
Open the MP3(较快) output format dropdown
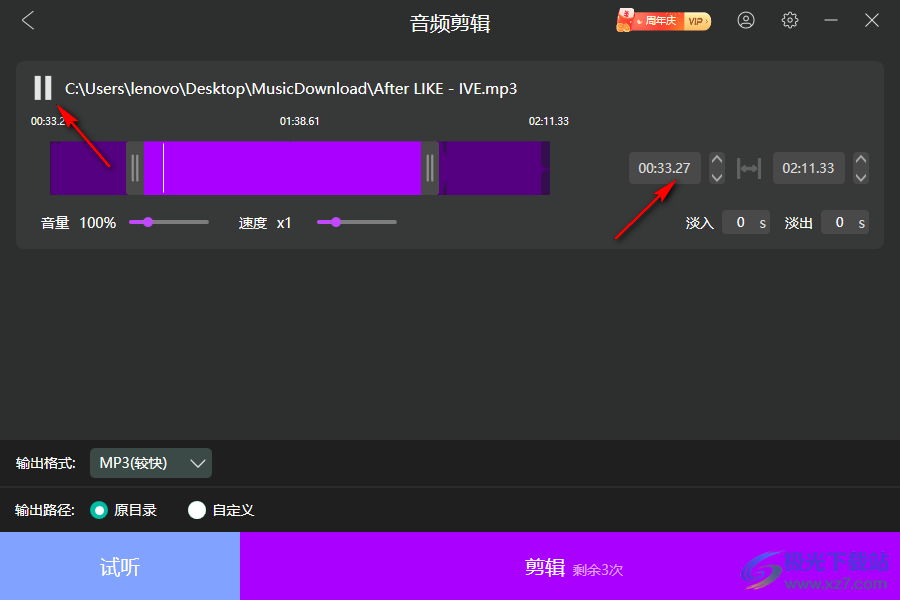[x=150, y=463]
